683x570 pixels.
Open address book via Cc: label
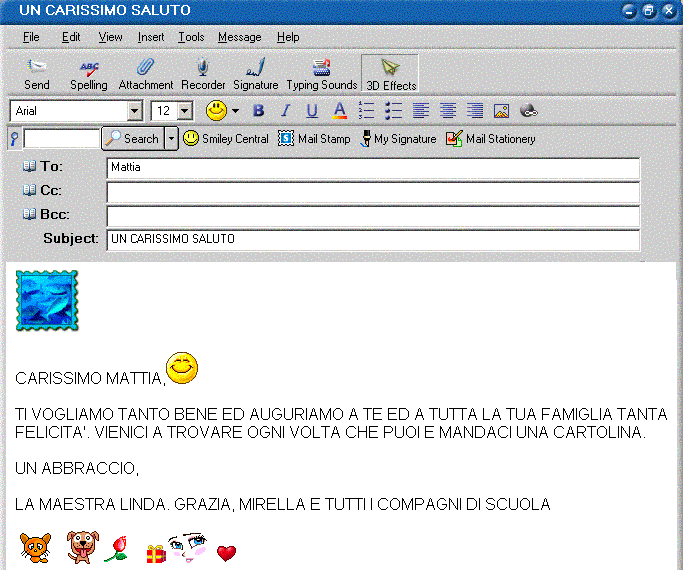42,190
